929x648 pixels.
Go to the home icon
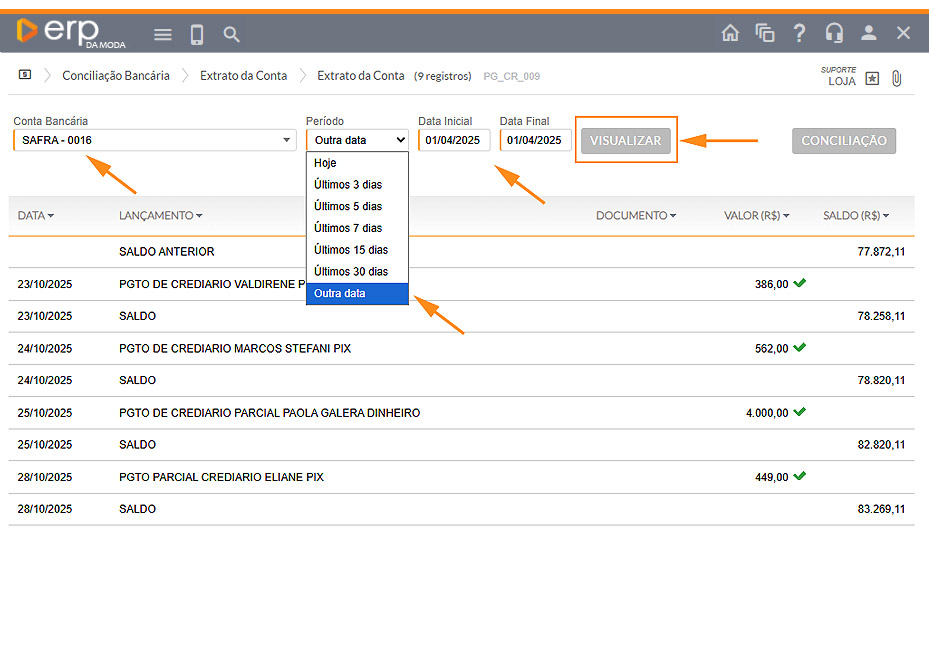pyautogui.click(x=731, y=33)
